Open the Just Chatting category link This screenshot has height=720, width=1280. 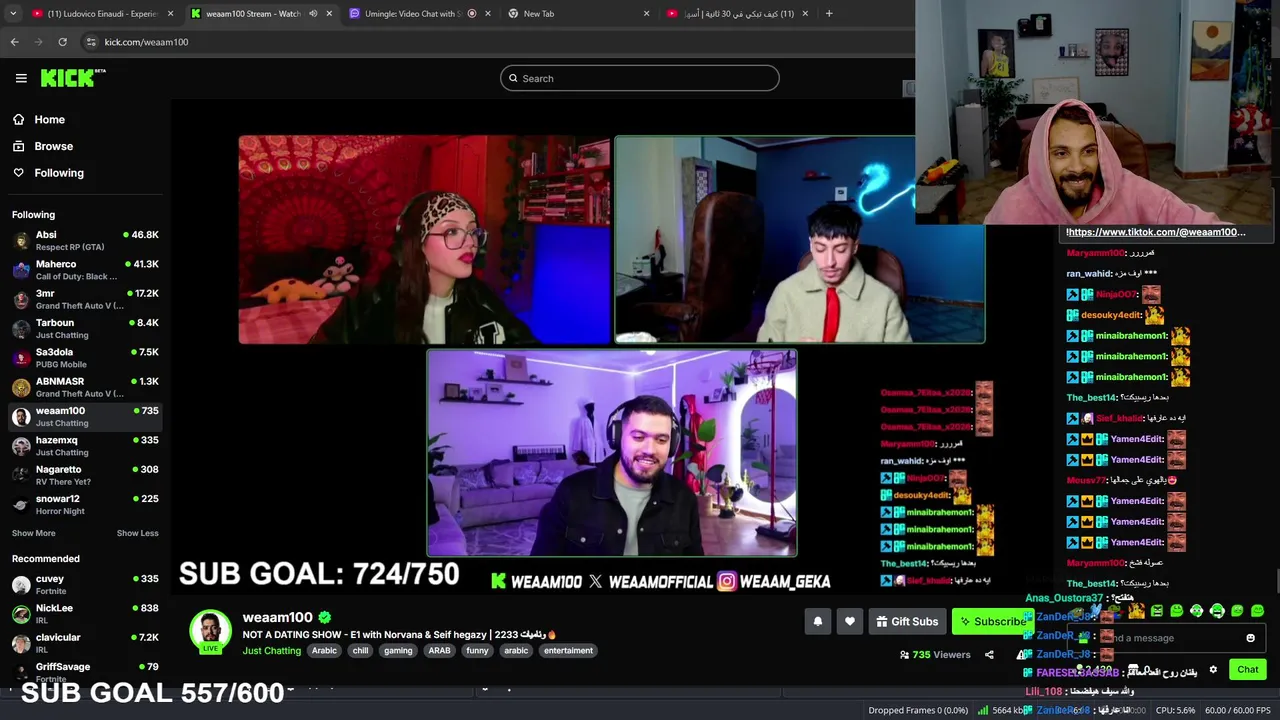coord(271,651)
